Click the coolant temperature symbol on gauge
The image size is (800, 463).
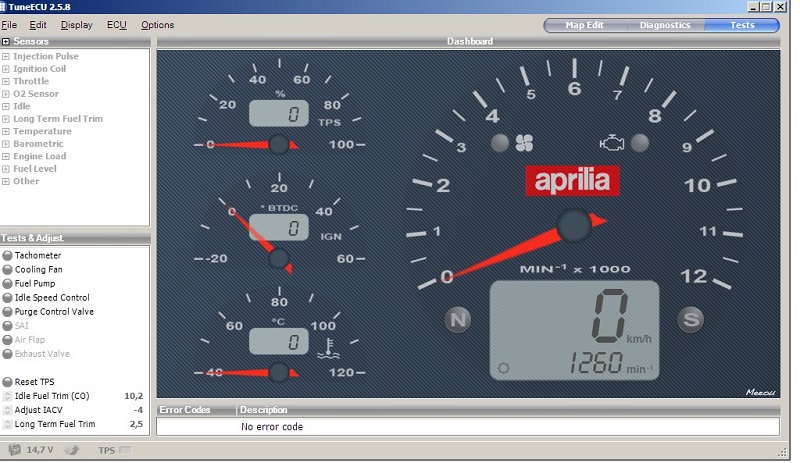click(329, 348)
